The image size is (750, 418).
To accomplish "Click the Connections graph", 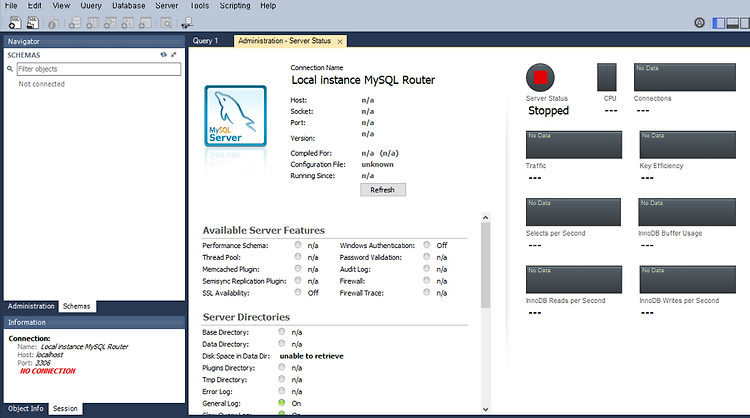I will coord(684,77).
